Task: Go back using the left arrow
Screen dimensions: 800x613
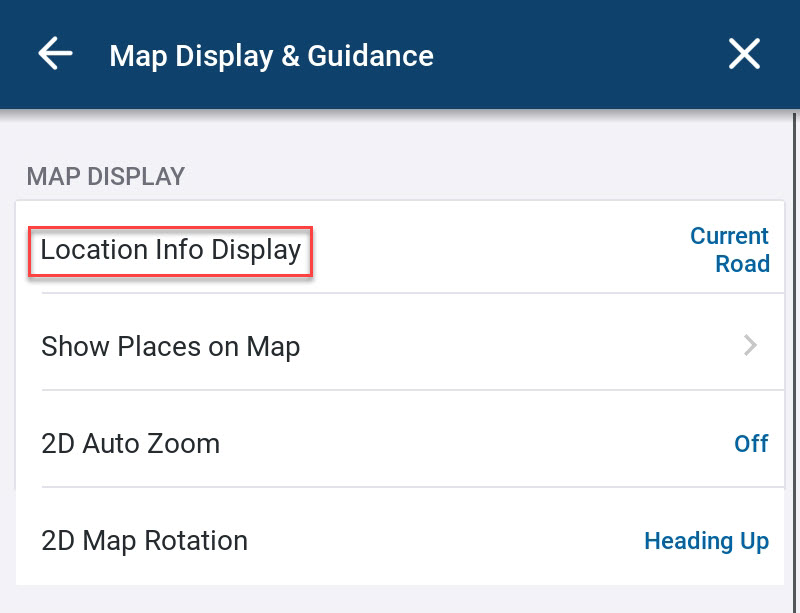Action: (x=55, y=54)
